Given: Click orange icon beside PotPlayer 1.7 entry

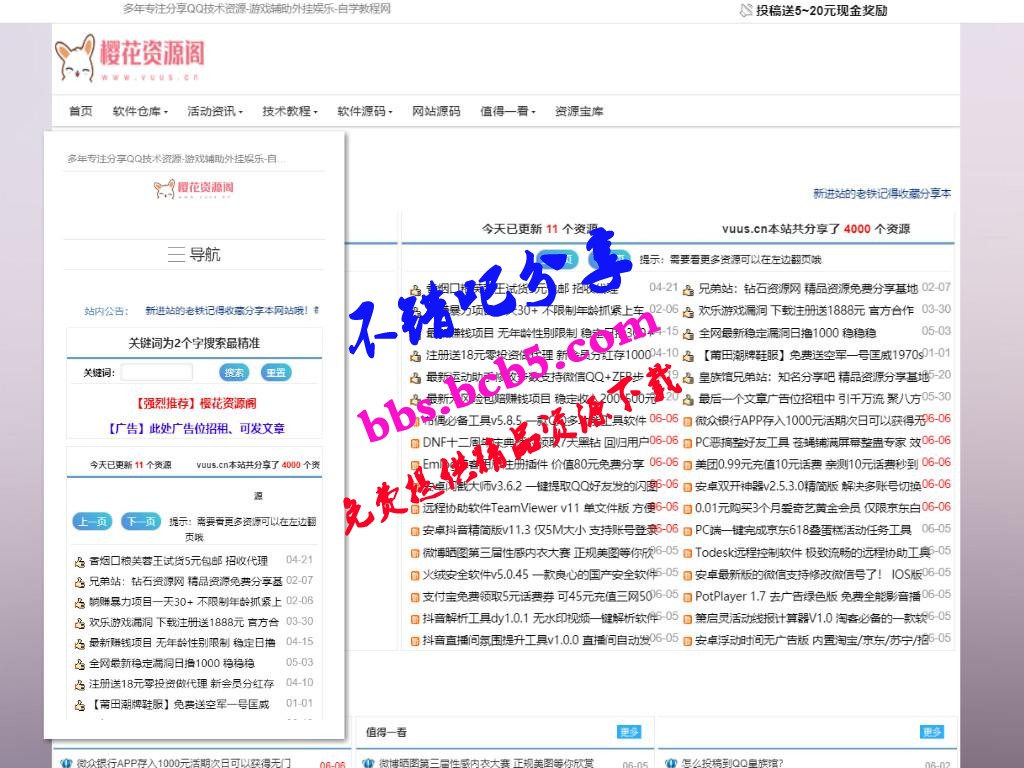Looking at the screenshot, I should (x=687, y=597).
